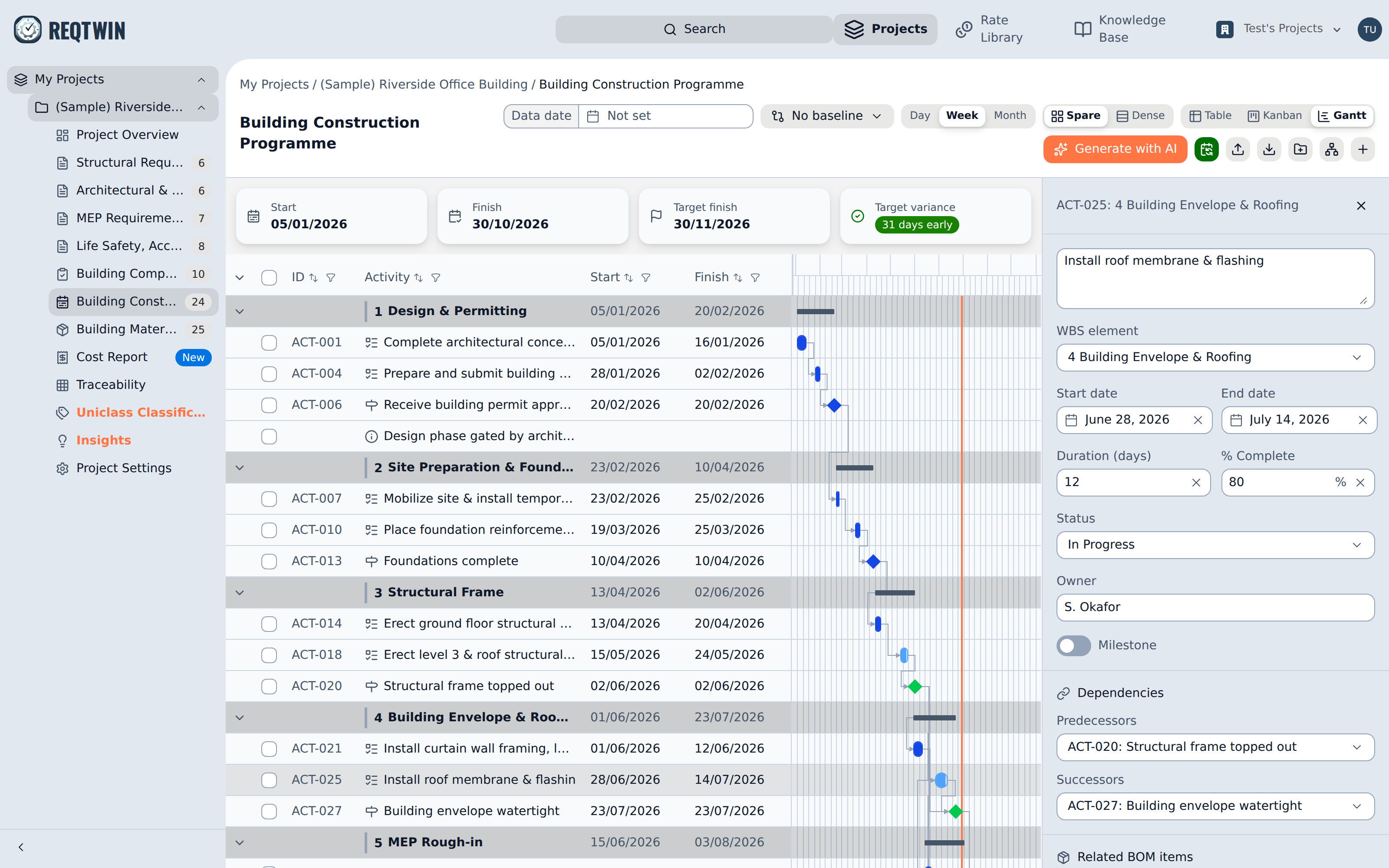The height and width of the screenshot is (868, 1389).
Task: Click the plus add-activity icon
Action: pyautogui.click(x=1363, y=150)
